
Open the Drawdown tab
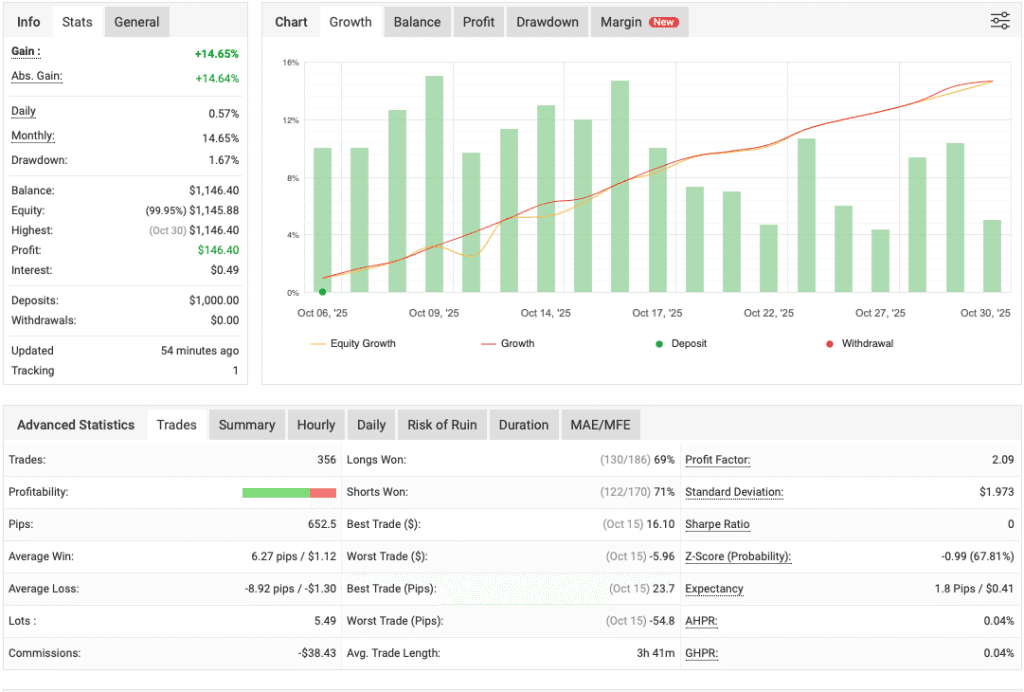pyautogui.click(x=546, y=21)
